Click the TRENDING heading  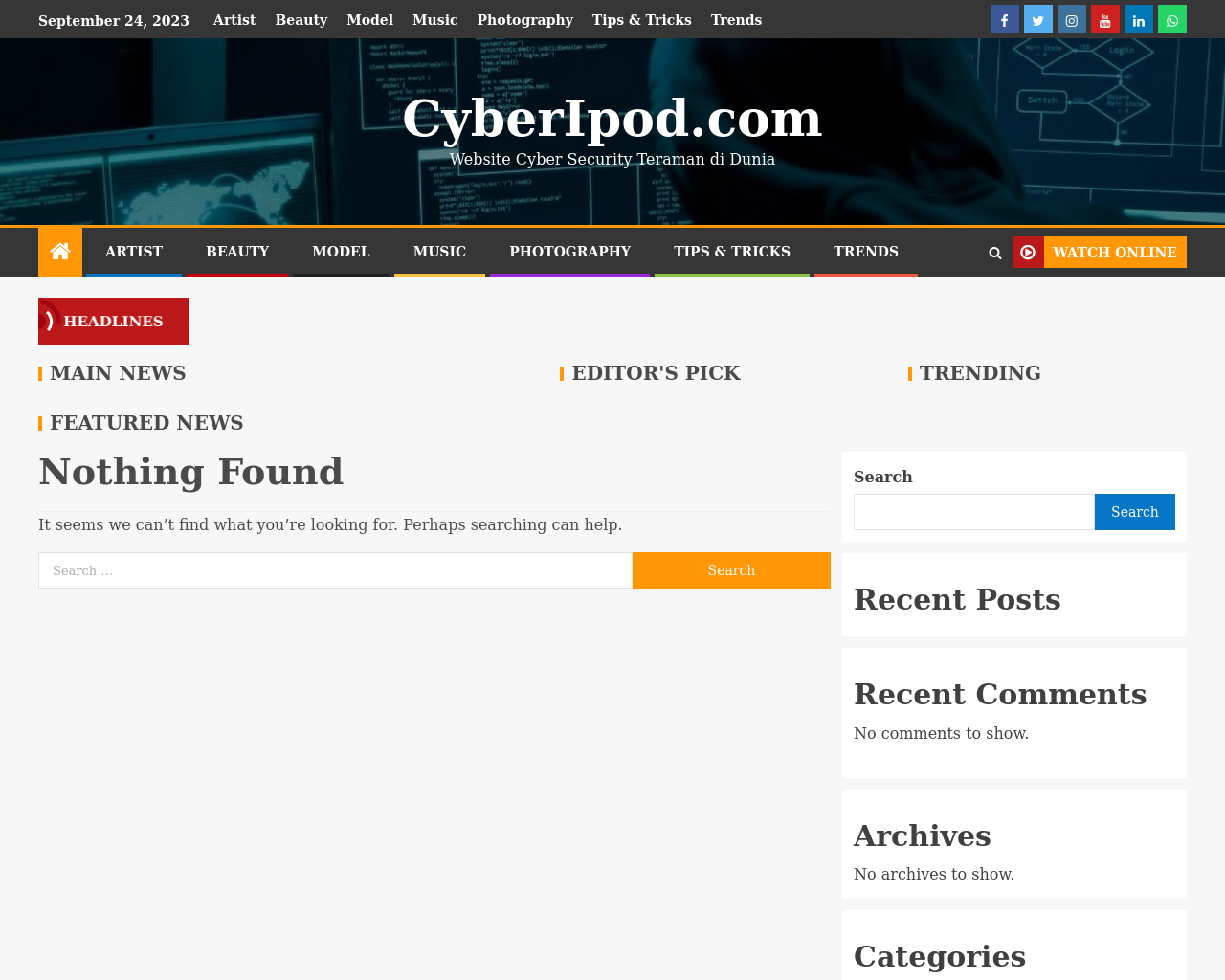coord(980,373)
